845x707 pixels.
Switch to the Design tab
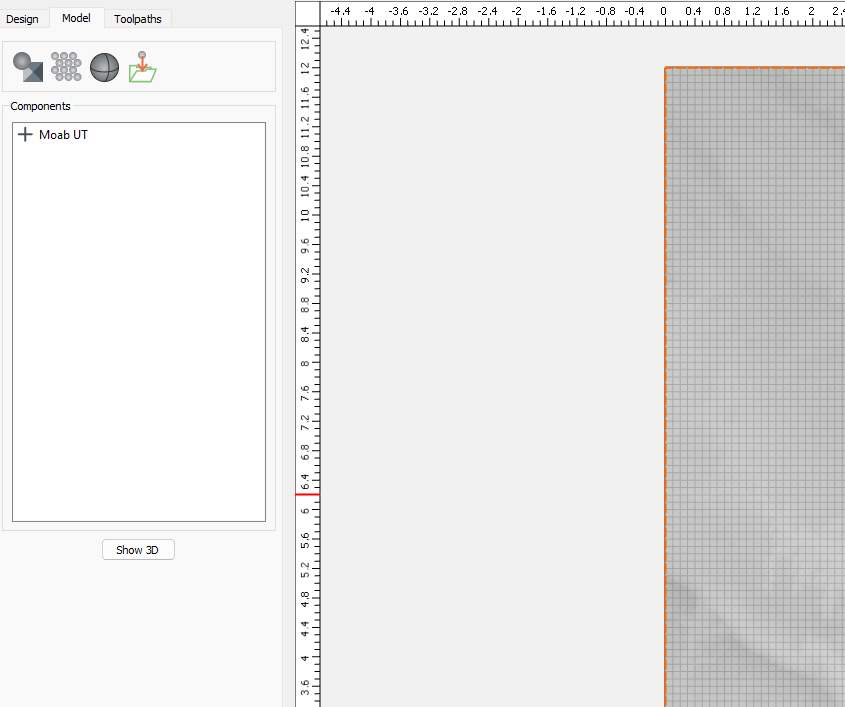22,19
